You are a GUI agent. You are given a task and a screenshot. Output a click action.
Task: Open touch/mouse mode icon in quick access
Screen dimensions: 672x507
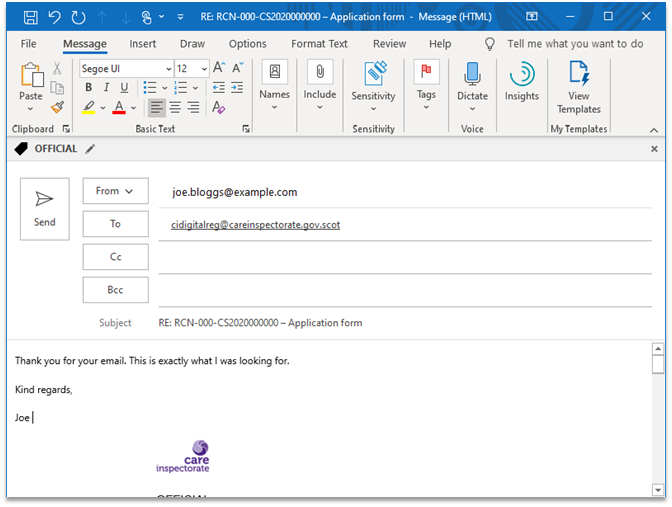(x=147, y=18)
